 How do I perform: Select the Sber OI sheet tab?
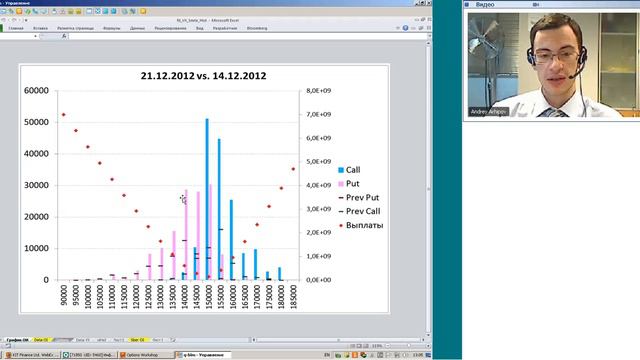coord(138,340)
